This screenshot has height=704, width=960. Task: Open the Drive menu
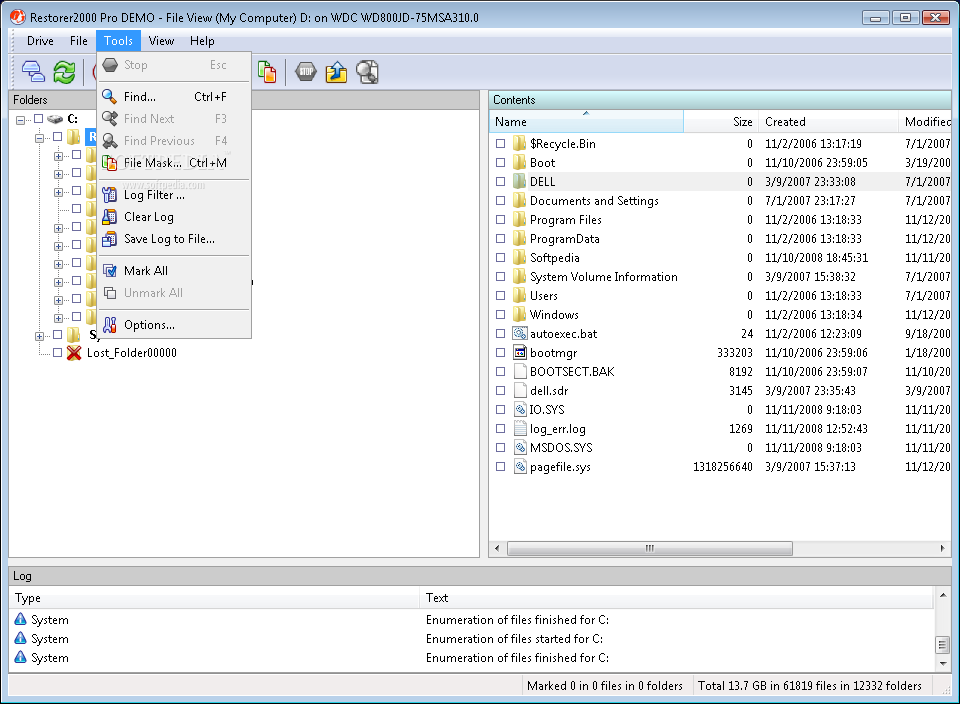click(x=40, y=41)
